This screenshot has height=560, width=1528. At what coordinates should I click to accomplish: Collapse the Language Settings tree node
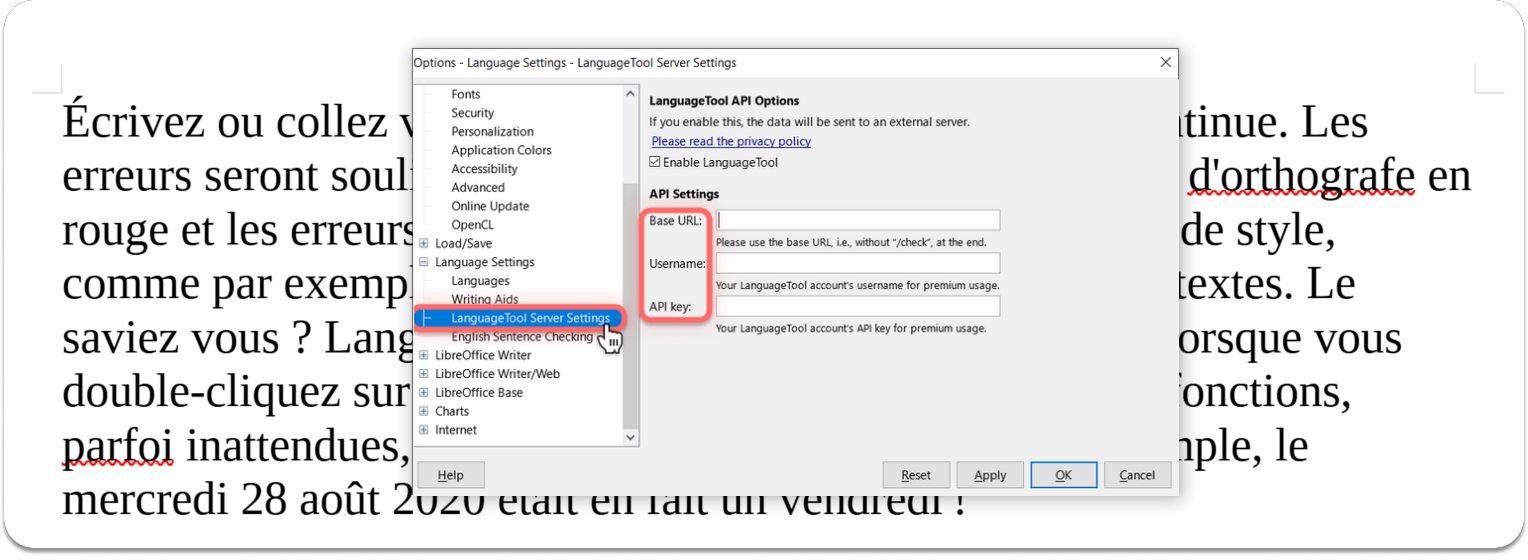[x=424, y=262]
